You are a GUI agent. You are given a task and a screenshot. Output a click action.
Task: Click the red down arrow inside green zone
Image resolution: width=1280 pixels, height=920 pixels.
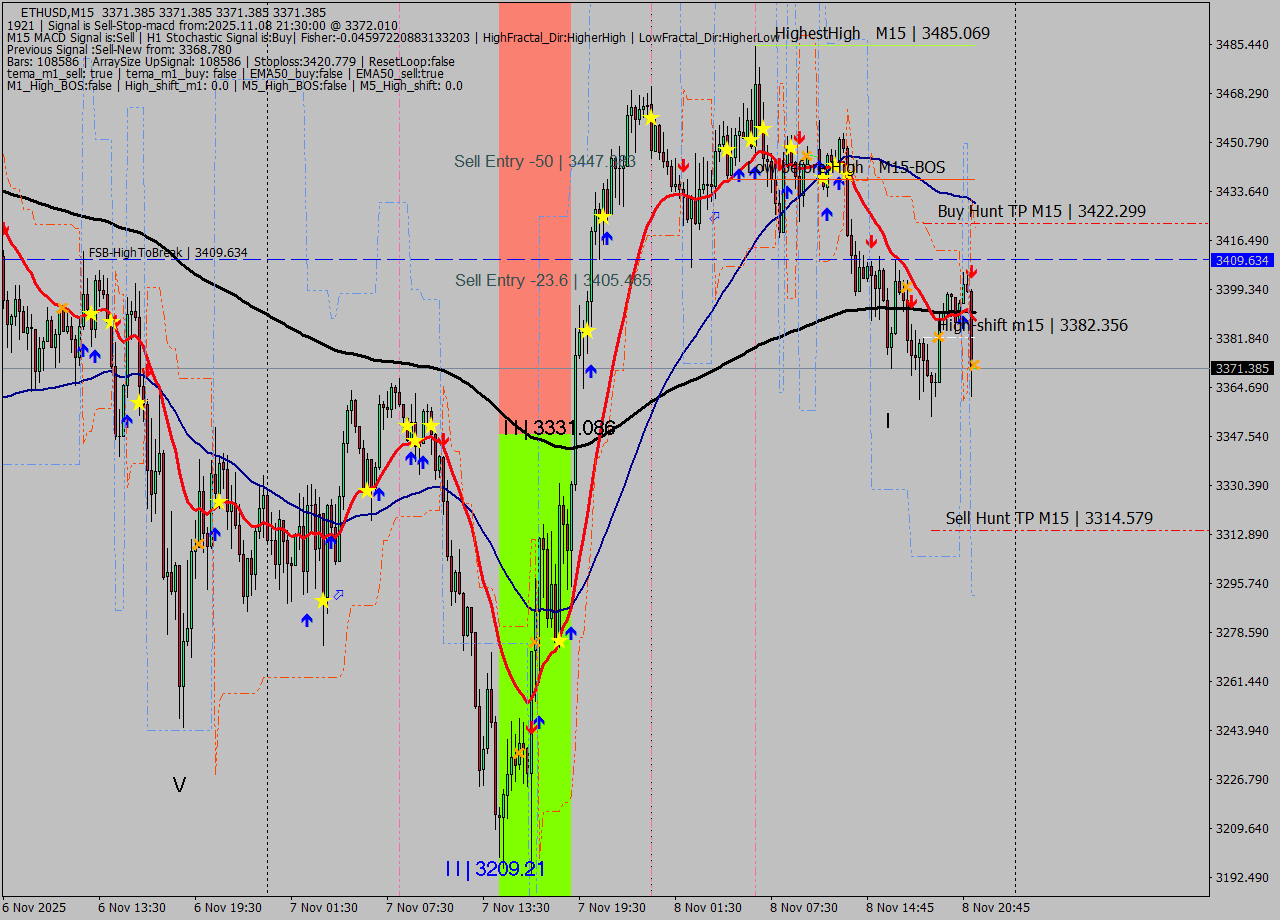tap(532, 728)
